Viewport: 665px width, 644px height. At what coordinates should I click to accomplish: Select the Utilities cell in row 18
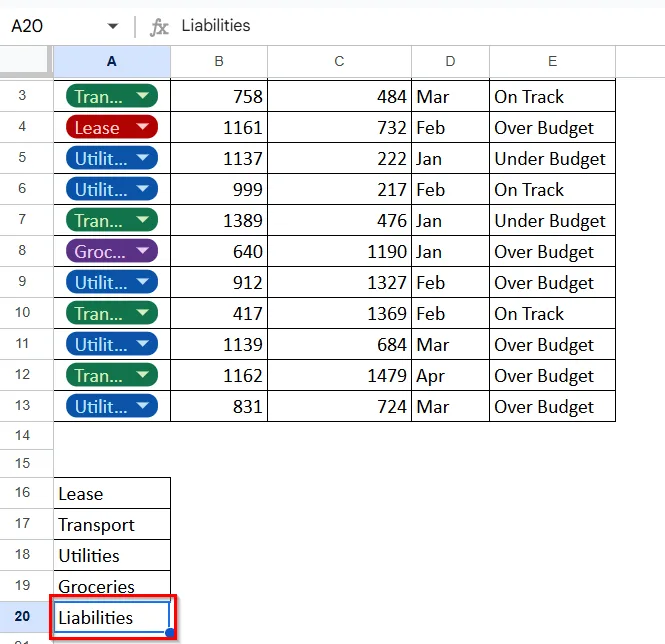click(112, 555)
